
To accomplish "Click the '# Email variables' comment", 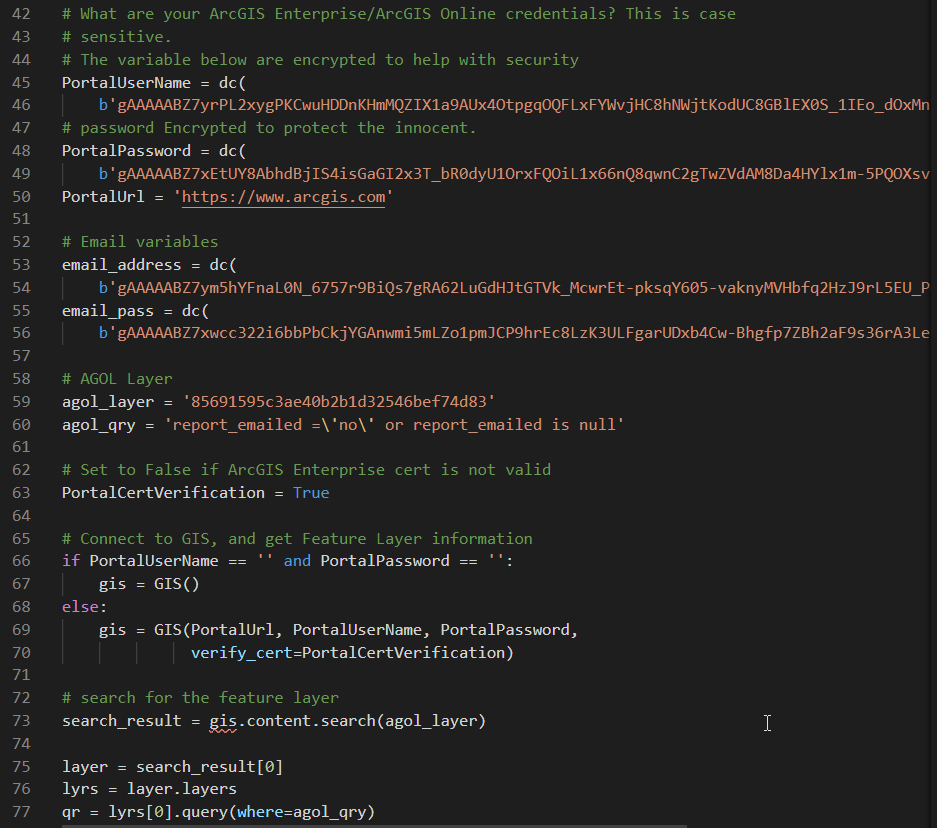I will pyautogui.click(x=140, y=242).
